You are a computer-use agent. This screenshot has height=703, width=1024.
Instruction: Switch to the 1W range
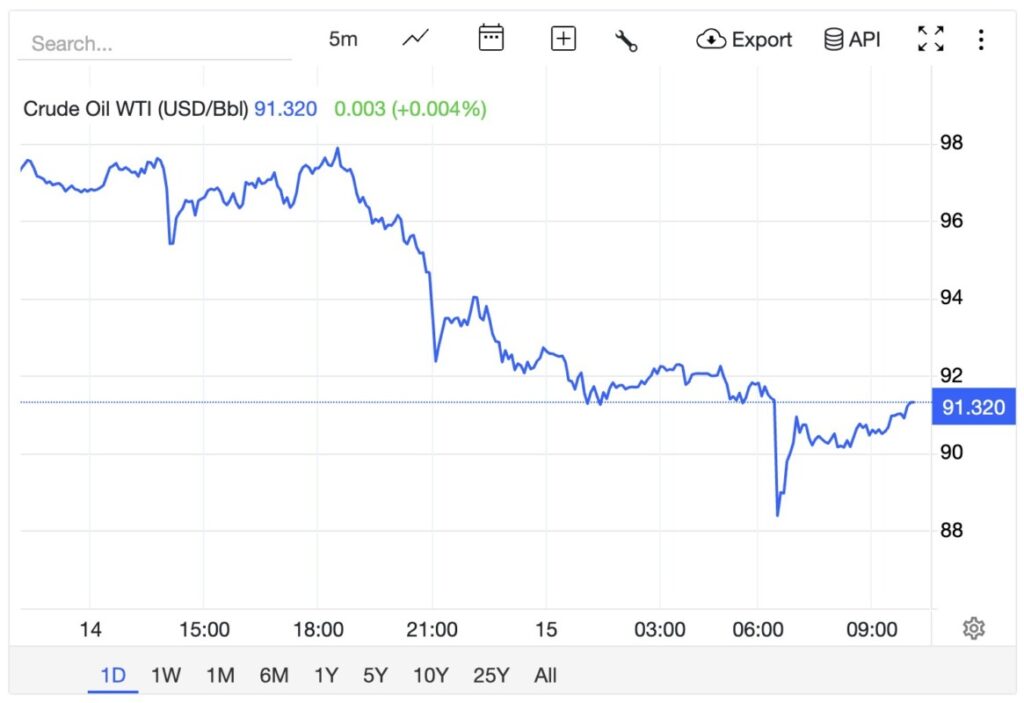point(166,675)
